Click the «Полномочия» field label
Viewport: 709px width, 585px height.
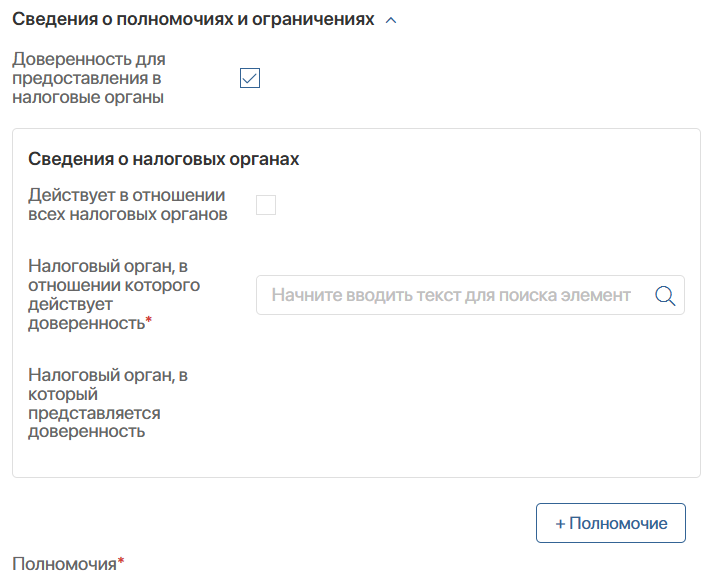click(64, 564)
